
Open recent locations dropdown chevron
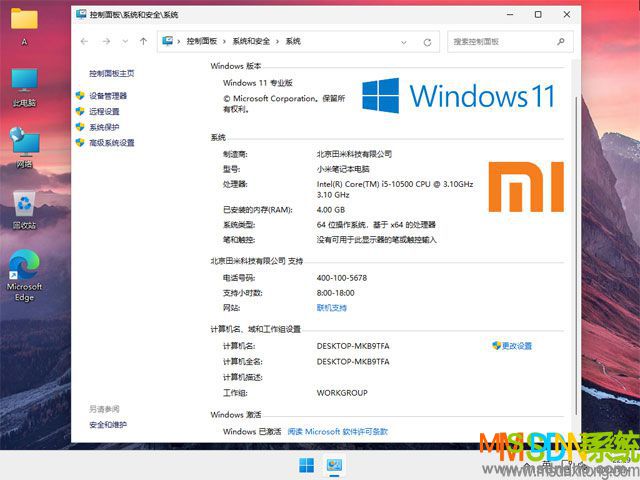coord(125,42)
